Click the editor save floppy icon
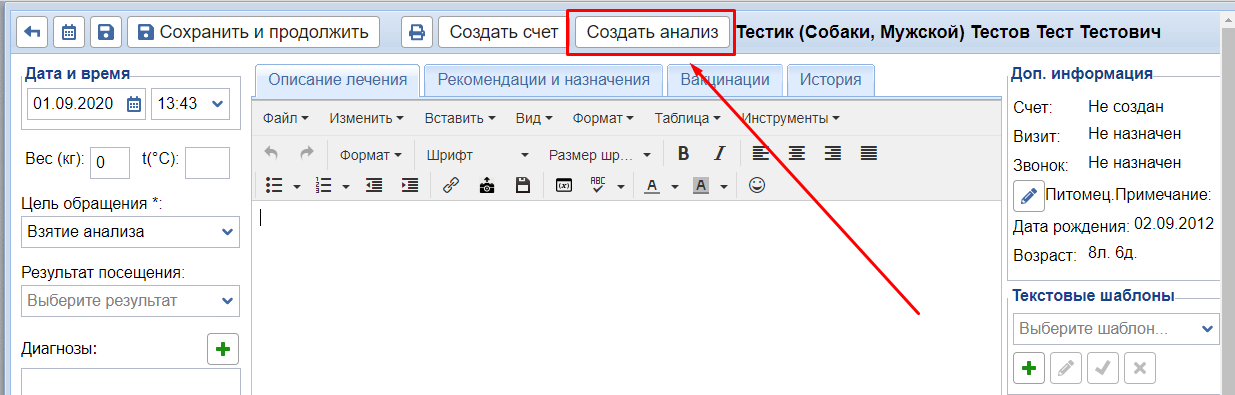Image resolution: width=1235 pixels, height=395 pixels. tap(522, 185)
